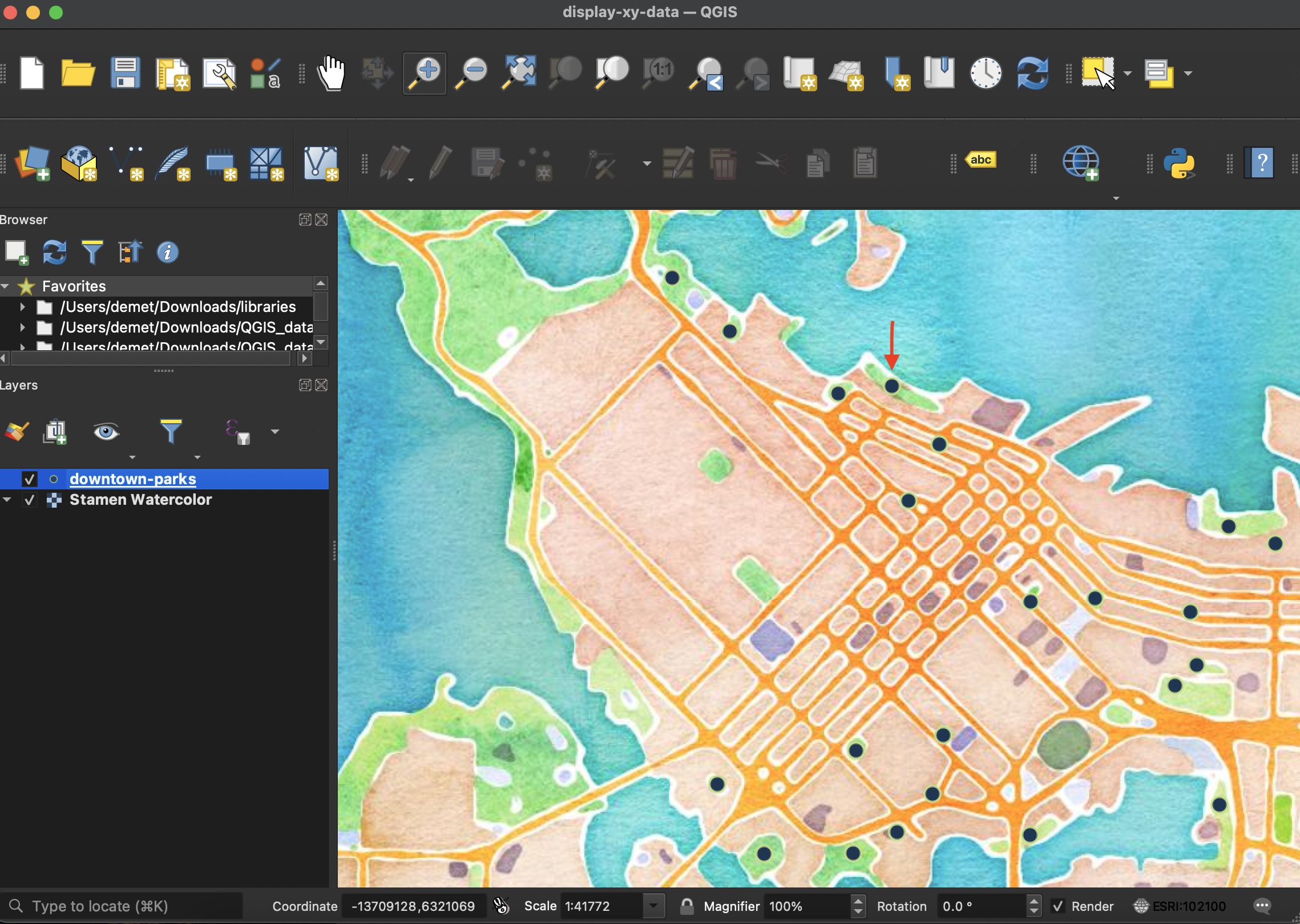Viewport: 1300px width, 924px height.
Task: Refresh the Browser panel
Action: (x=54, y=252)
